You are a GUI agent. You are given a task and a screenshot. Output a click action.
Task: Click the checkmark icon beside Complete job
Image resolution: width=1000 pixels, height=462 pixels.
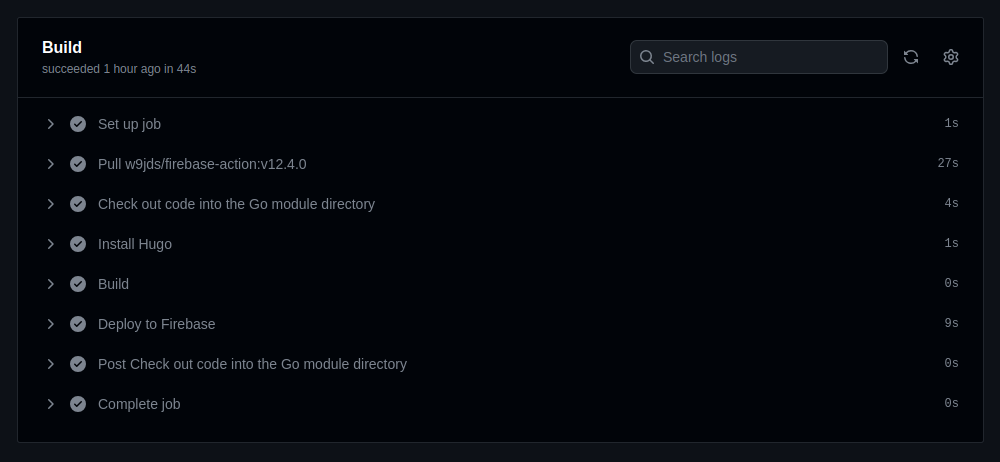tap(78, 404)
